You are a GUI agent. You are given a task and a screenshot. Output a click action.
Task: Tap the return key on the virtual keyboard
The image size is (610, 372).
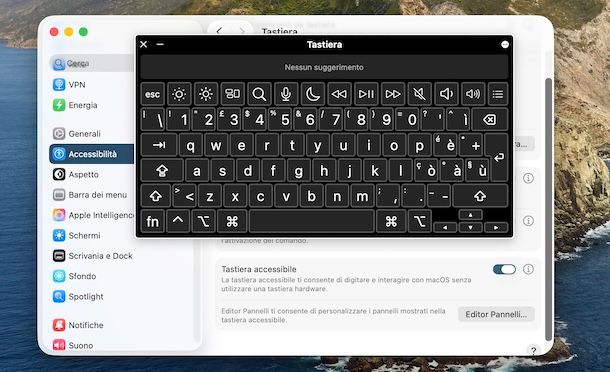coord(499,157)
